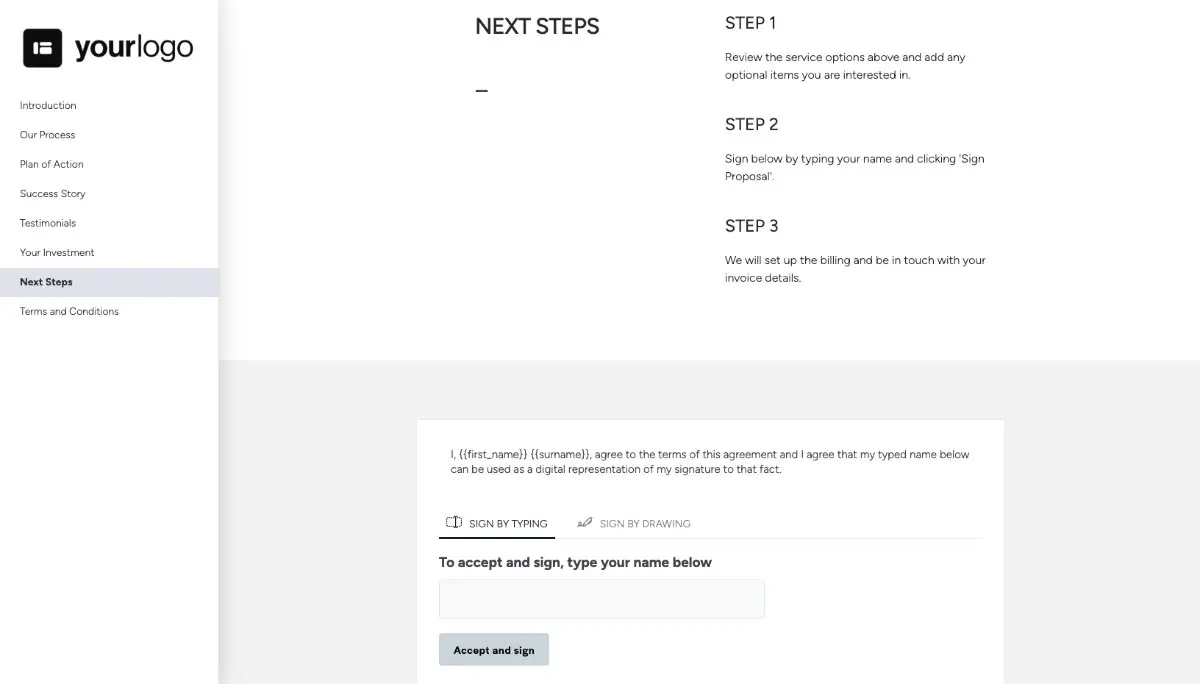Click the yourlogo wordmark text
This screenshot has width=1200, height=684.
[x=132, y=47]
